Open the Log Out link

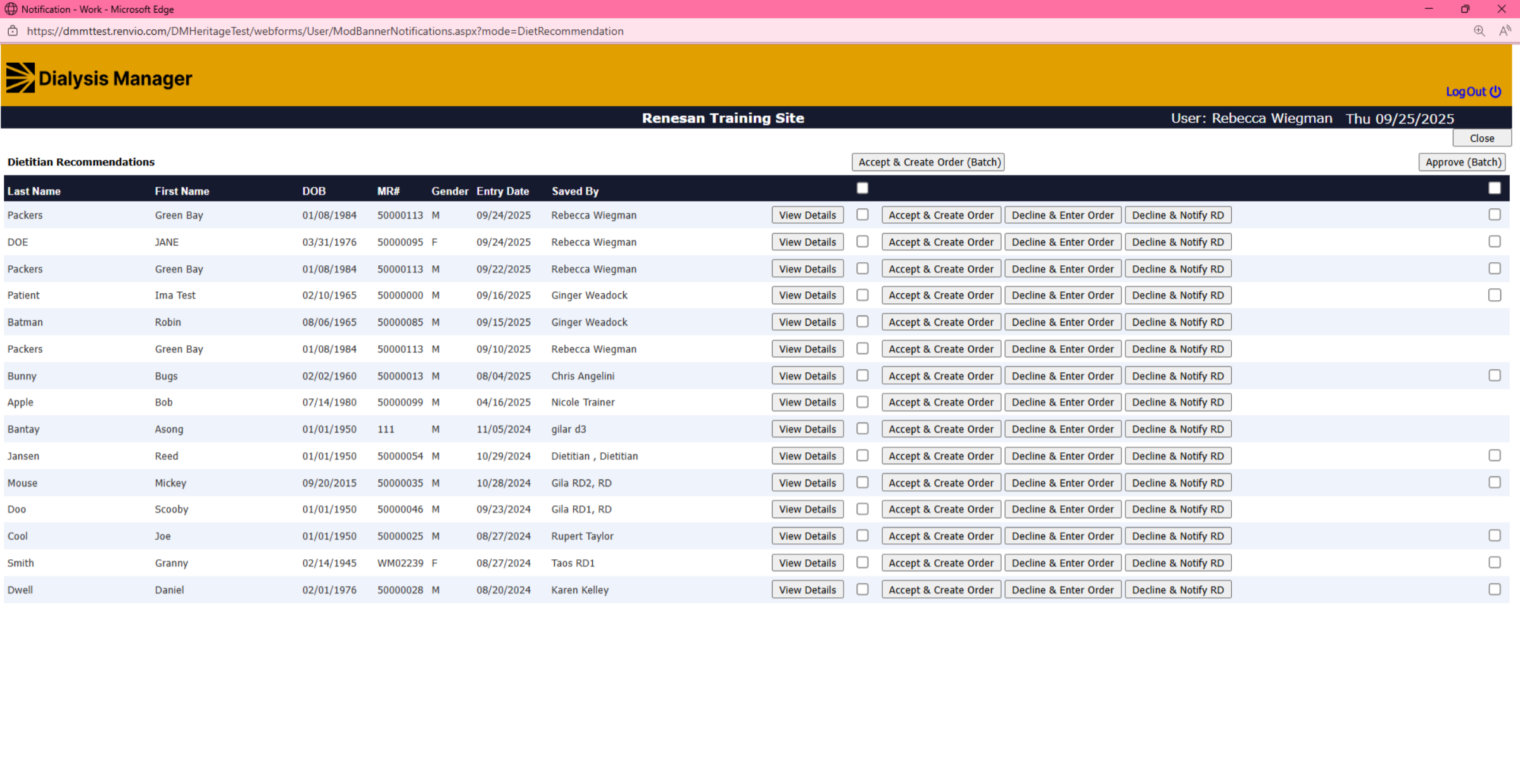click(1465, 92)
